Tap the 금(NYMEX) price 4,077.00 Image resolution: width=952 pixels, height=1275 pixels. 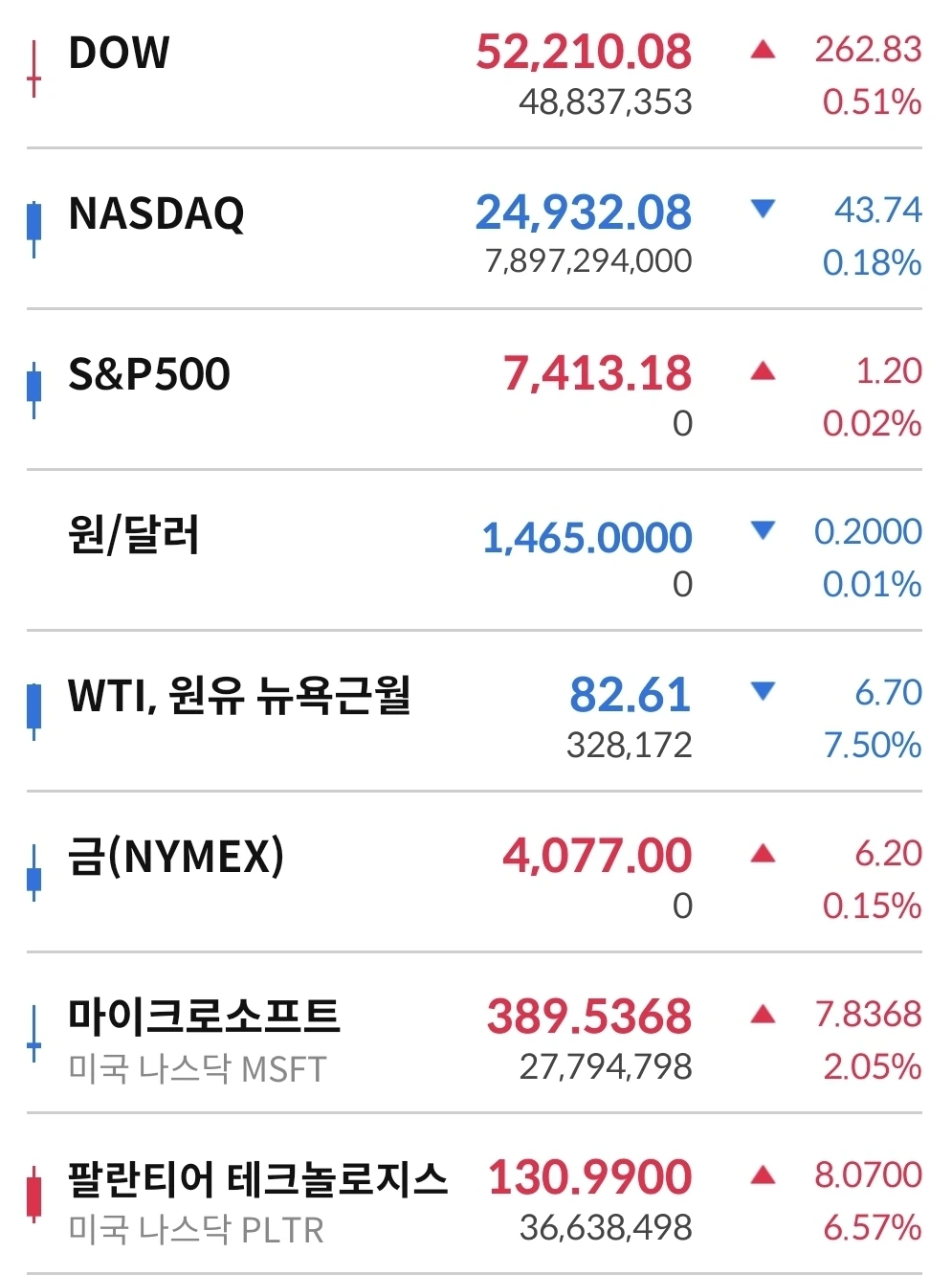[x=597, y=856]
